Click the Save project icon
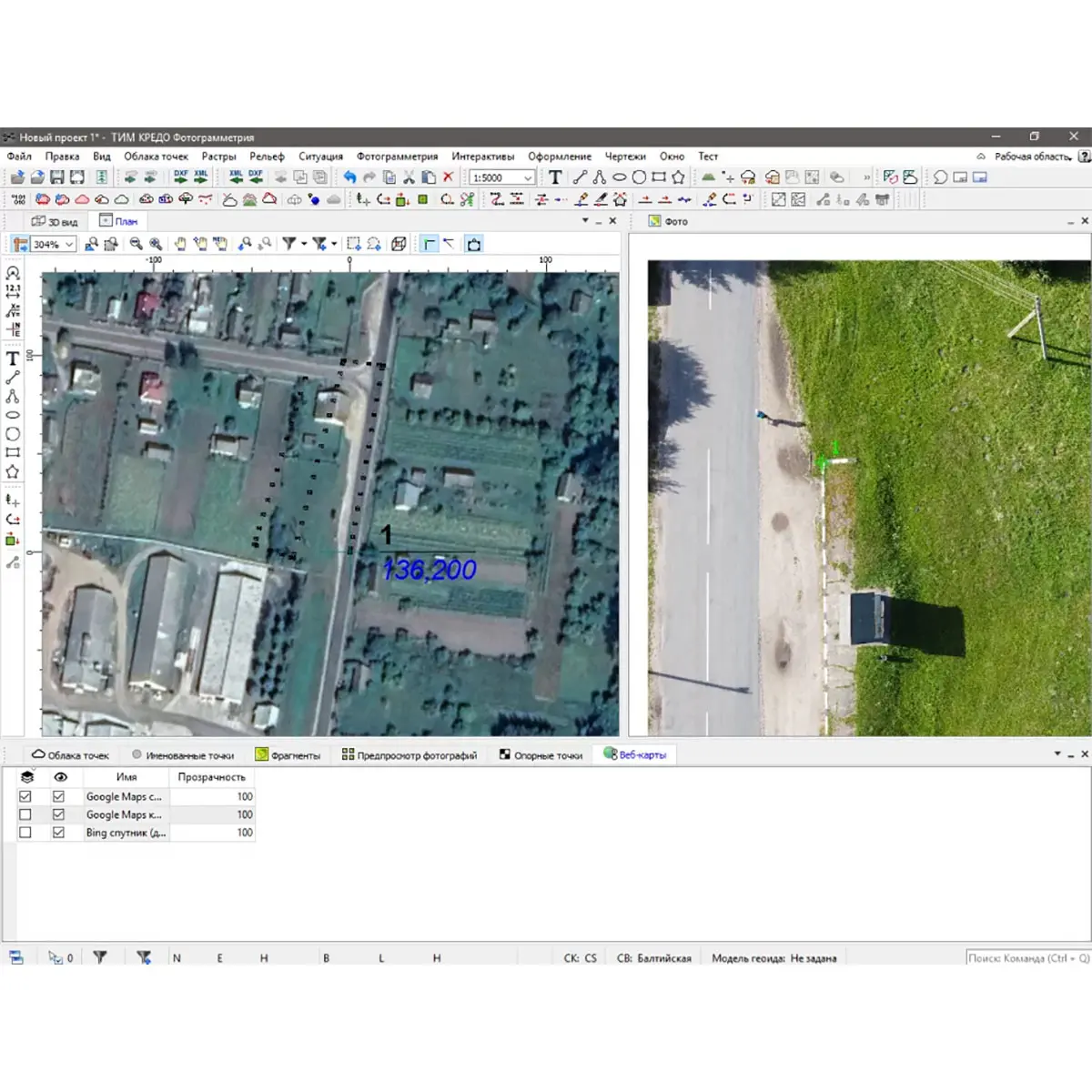Screen dimensions: 1092x1092 (56, 177)
